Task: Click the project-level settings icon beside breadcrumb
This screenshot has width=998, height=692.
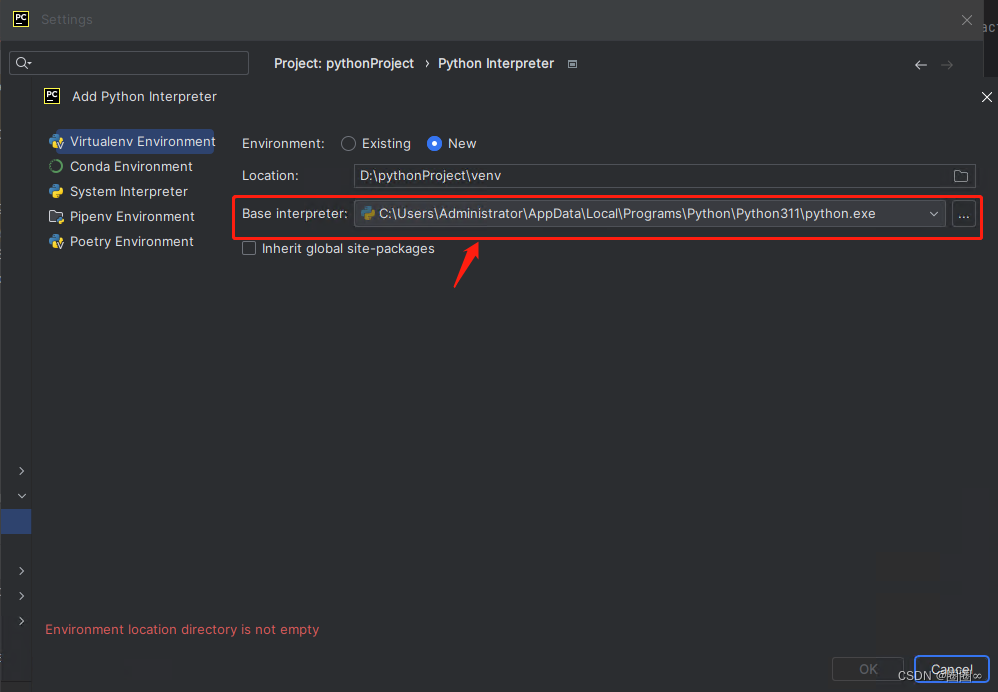Action: click(x=572, y=64)
